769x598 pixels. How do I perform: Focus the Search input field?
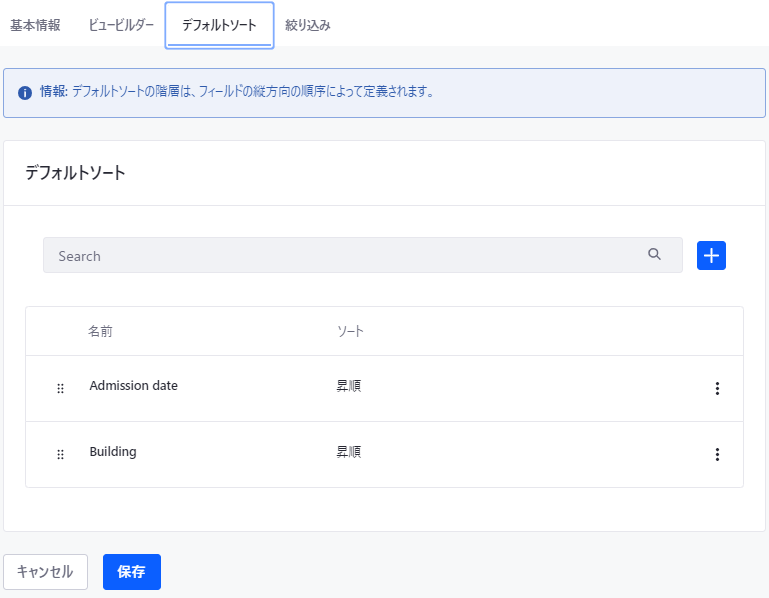click(340, 256)
